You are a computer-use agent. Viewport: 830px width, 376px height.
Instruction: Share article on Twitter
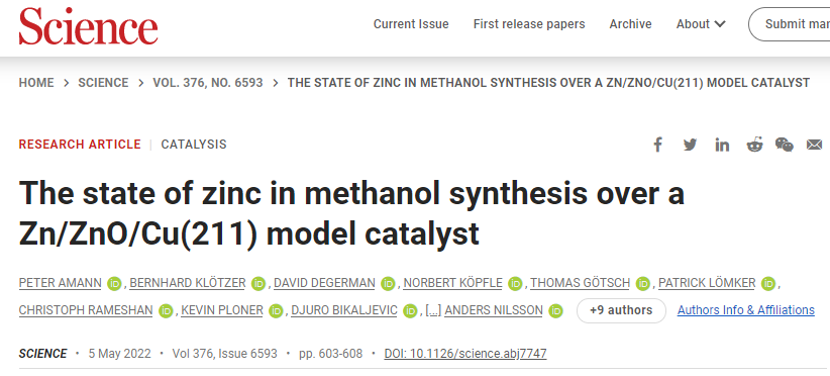coord(690,145)
